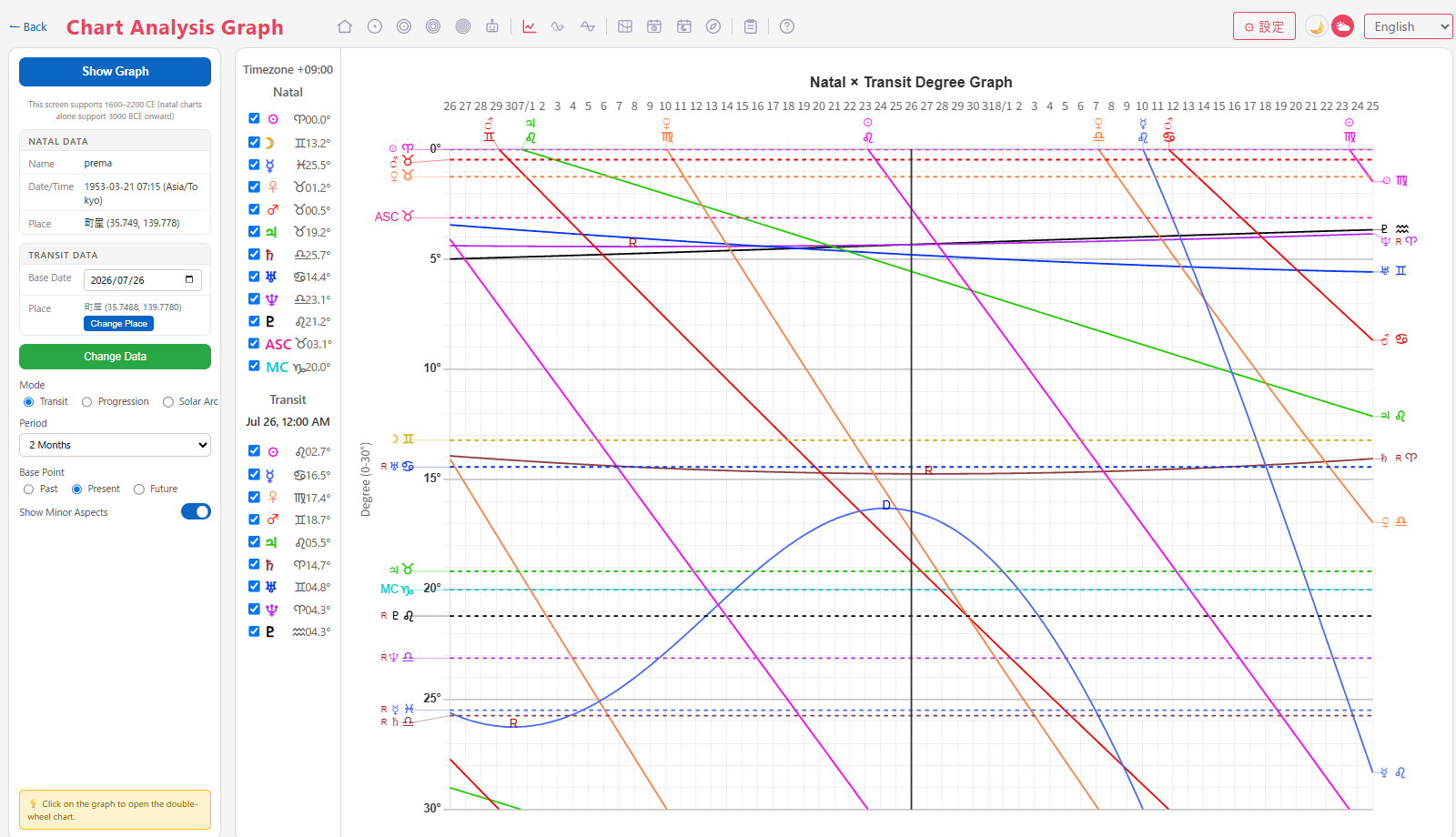Uncheck transit Mars 18.7° checkbox
This screenshot has width=1456, height=837.
[254, 519]
